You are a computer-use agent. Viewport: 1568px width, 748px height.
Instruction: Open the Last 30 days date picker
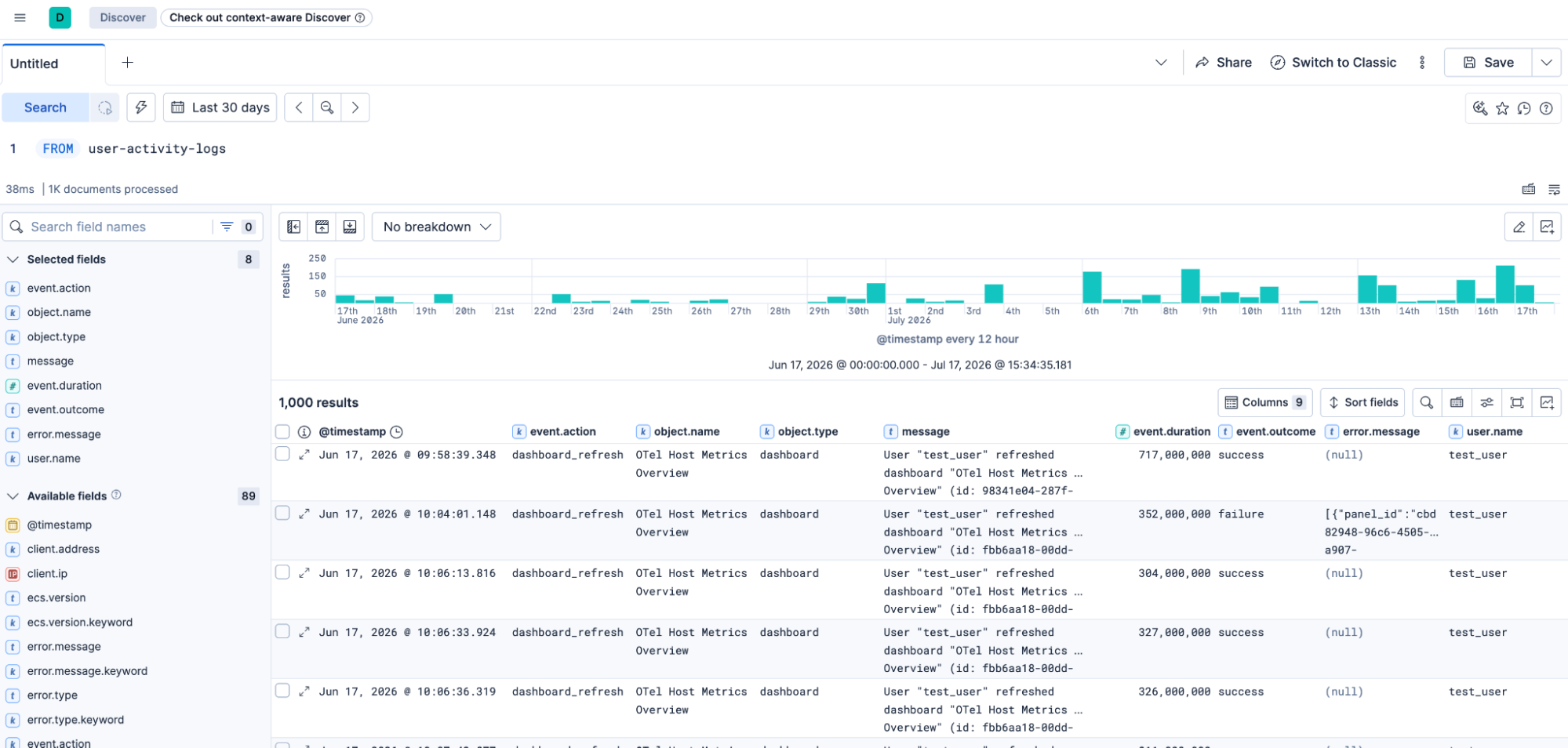(220, 107)
